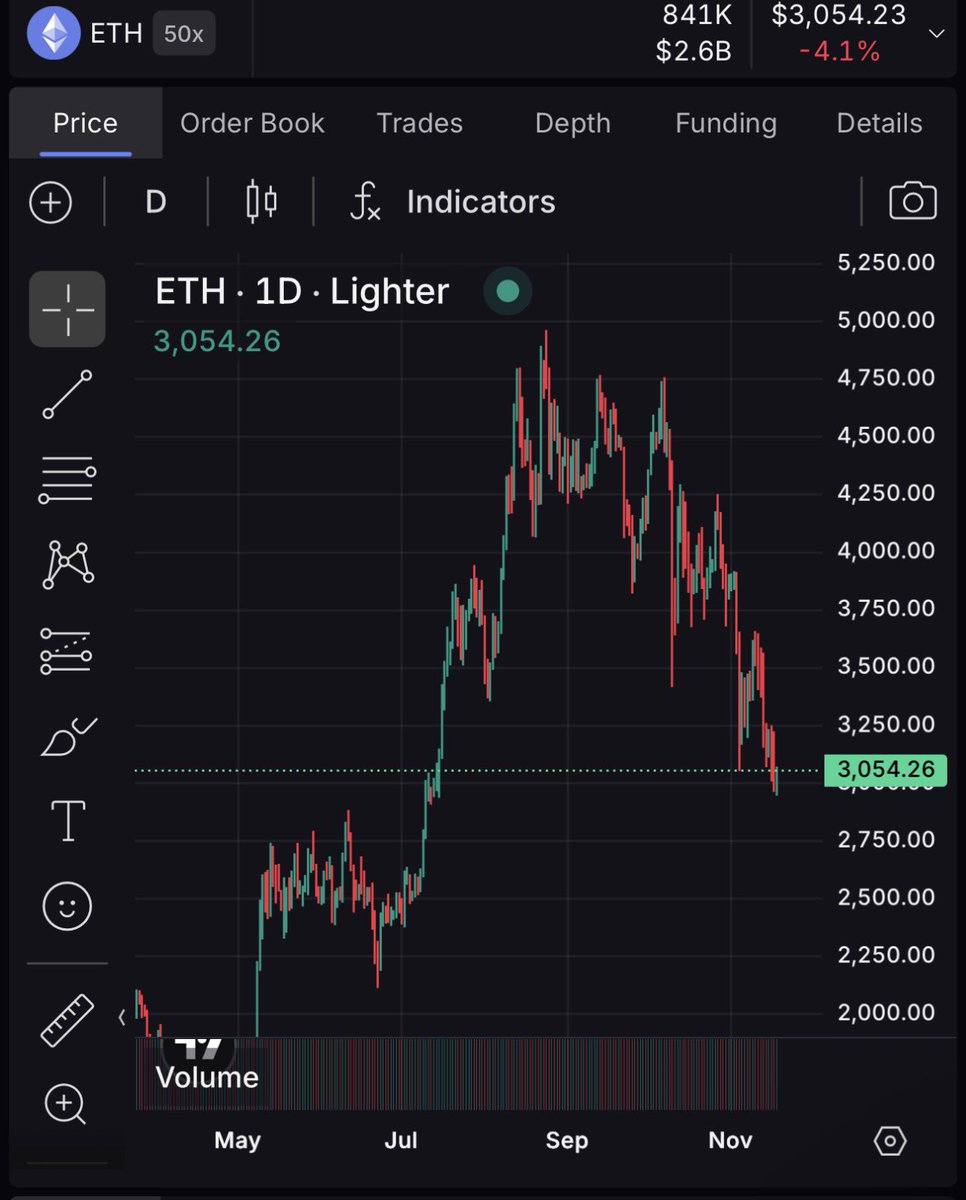Open the horizontal lines drawing tool
The width and height of the screenshot is (966, 1200).
[x=67, y=478]
